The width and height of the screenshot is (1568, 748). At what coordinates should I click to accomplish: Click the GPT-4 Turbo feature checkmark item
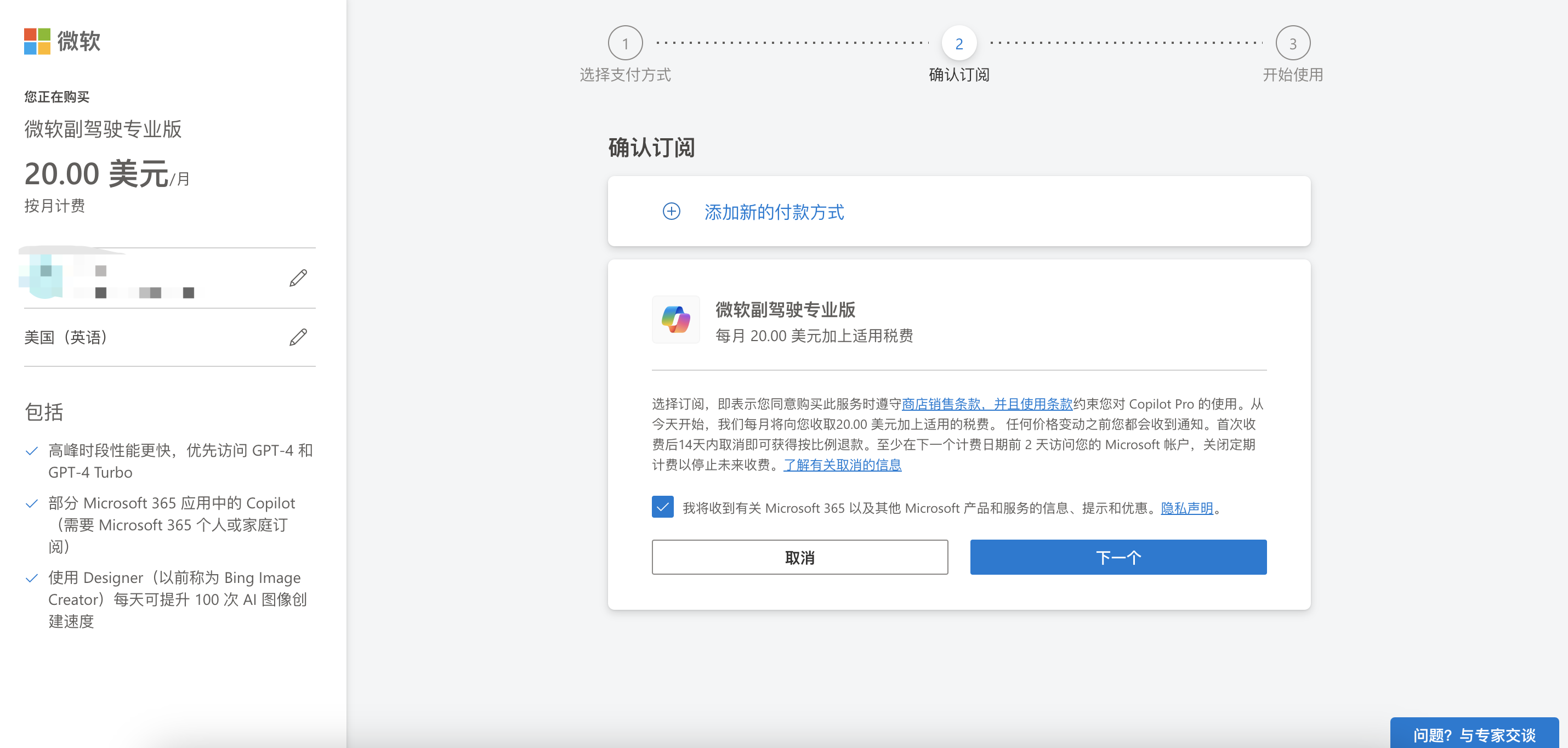(169, 461)
